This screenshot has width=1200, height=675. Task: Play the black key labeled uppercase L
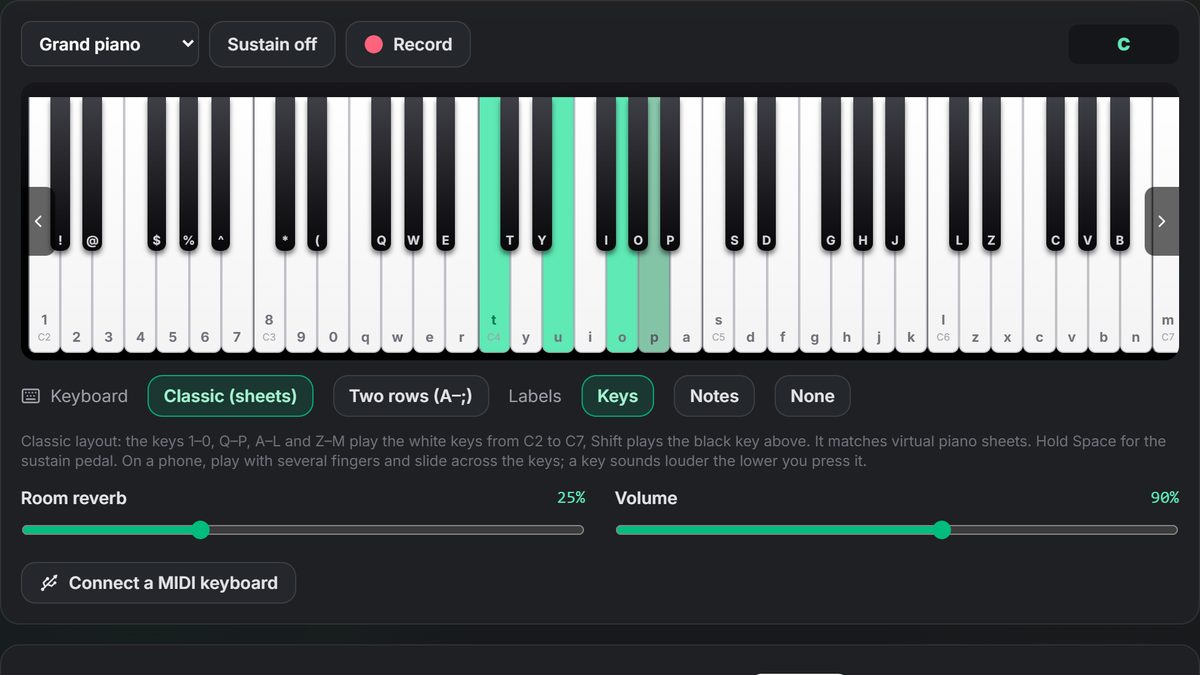(959, 175)
